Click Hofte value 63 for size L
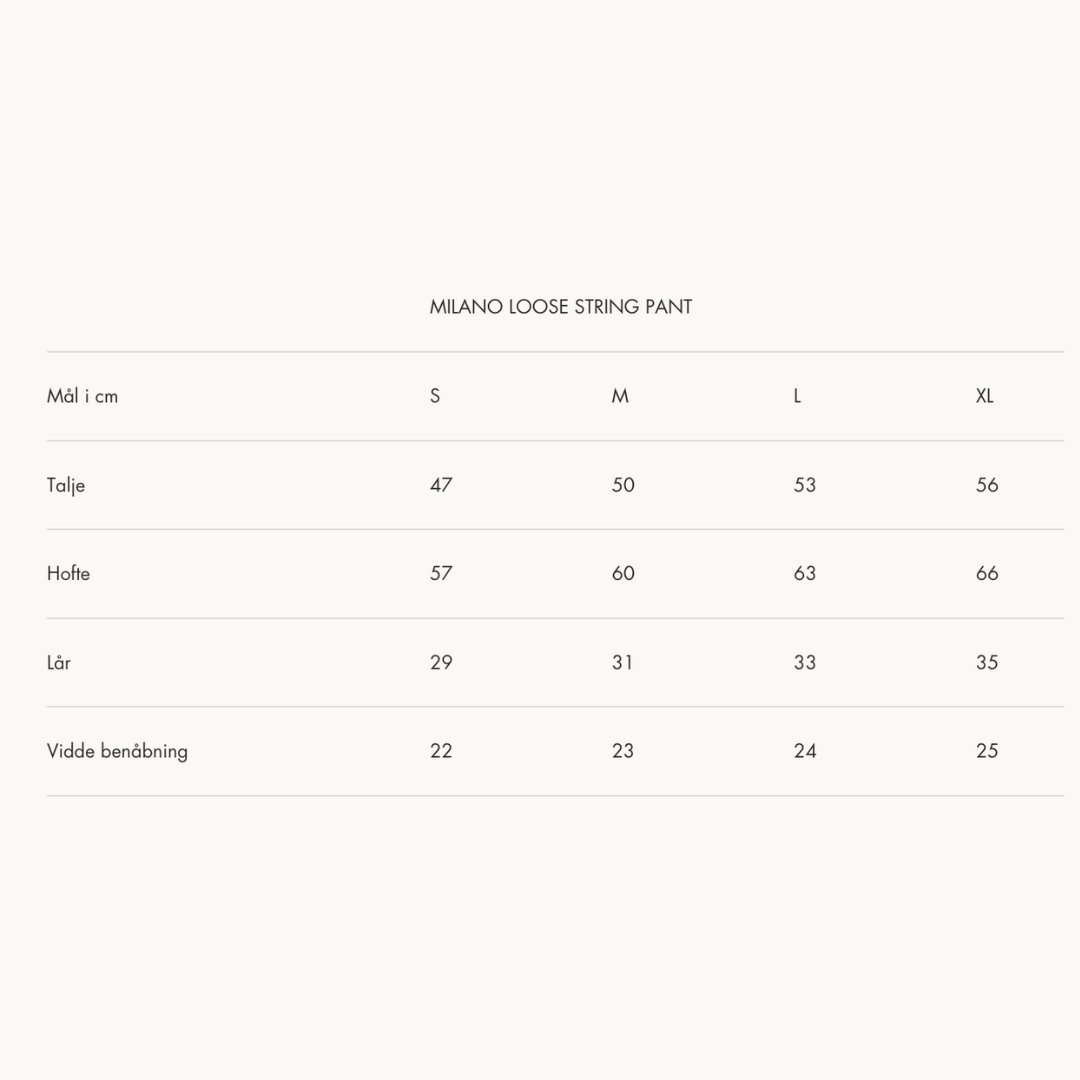The image size is (1080, 1080). [805, 573]
